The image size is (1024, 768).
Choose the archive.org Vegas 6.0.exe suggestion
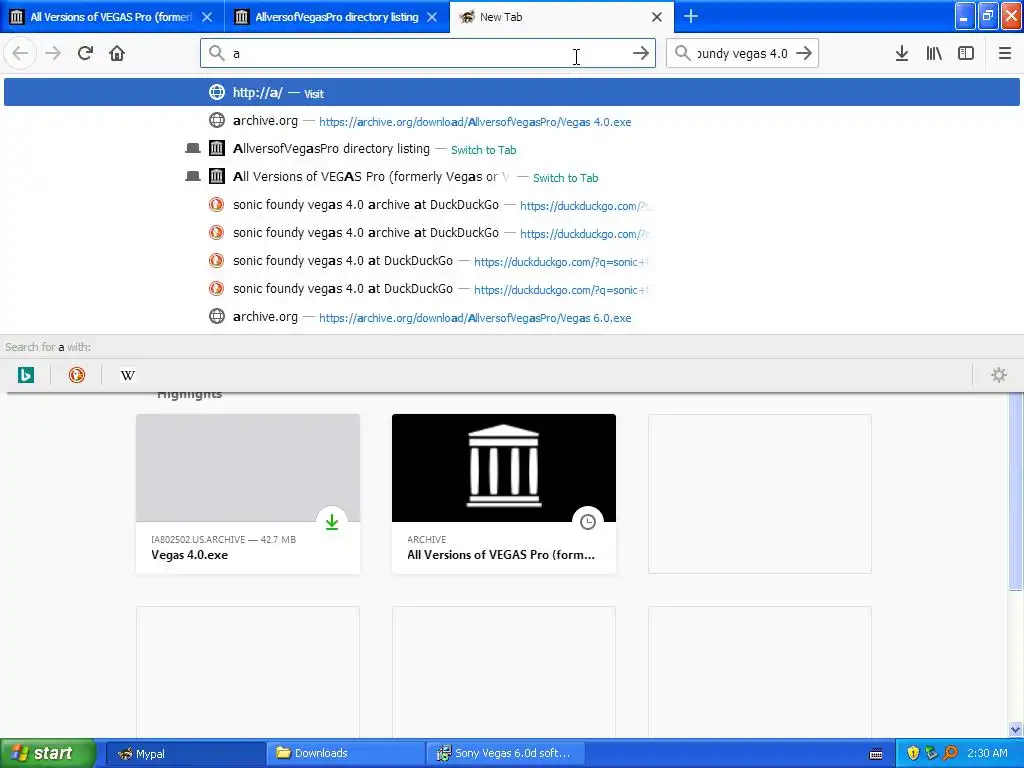click(511, 317)
